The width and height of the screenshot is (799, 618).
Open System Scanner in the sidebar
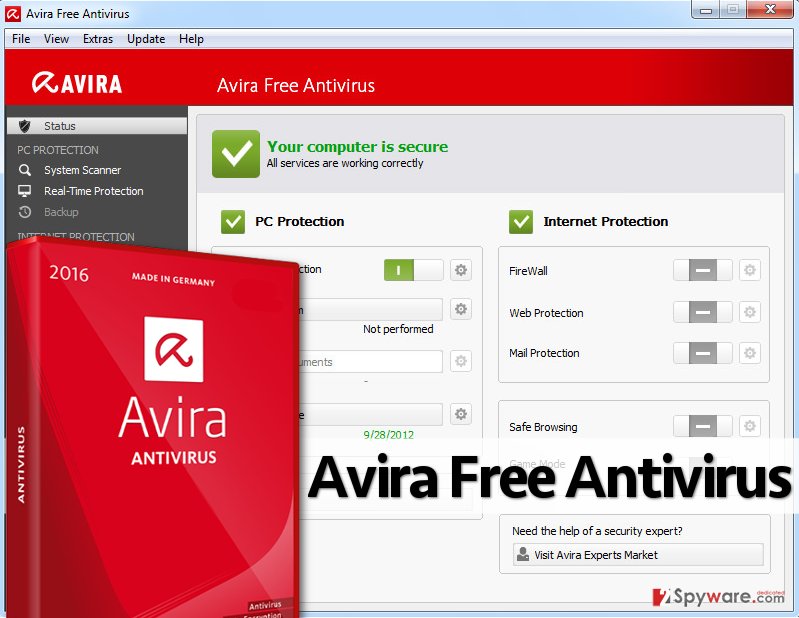coord(82,170)
